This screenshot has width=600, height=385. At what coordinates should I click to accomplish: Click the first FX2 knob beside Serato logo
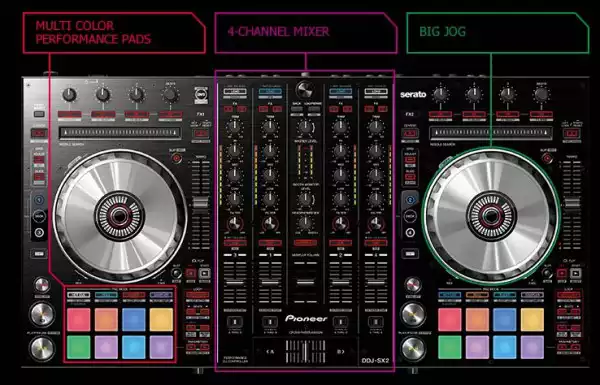click(x=440, y=95)
